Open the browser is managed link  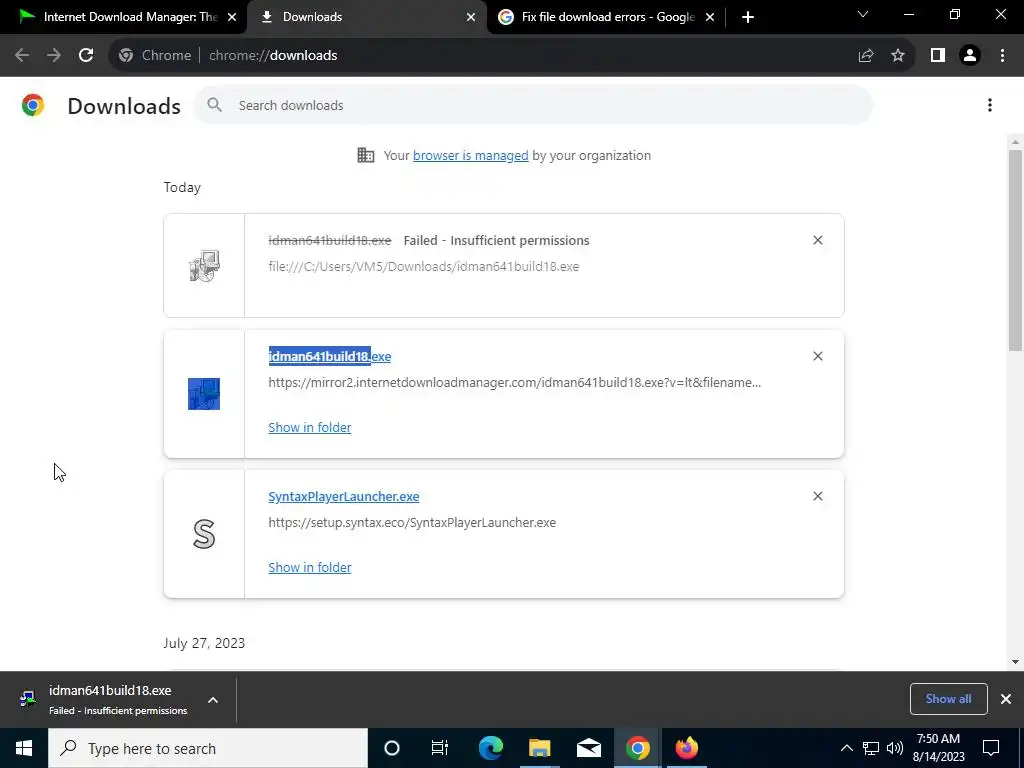(470, 155)
